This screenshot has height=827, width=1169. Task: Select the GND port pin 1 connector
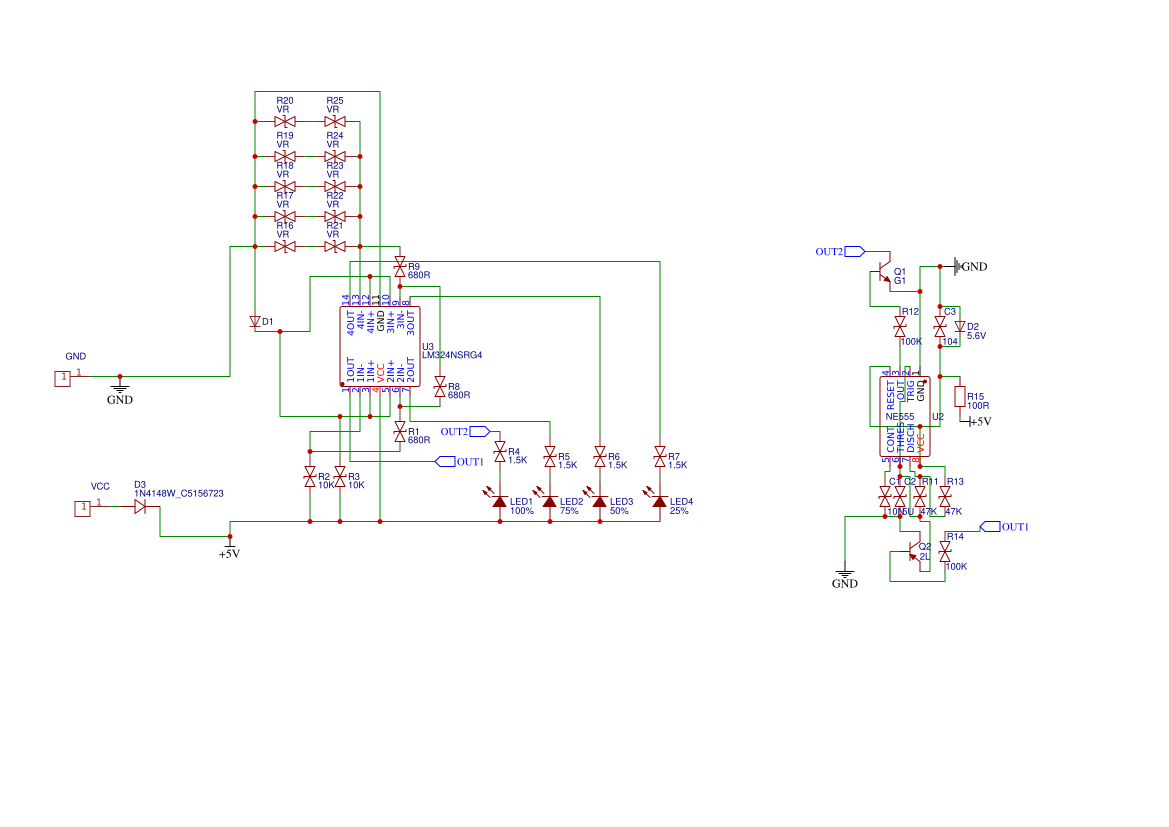(62, 379)
